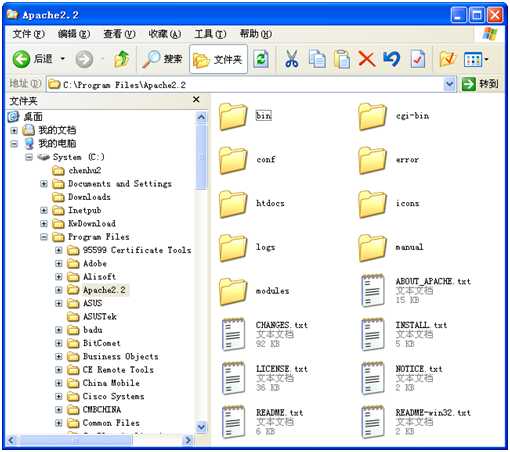Copy selection with the copy icon

coord(317,59)
